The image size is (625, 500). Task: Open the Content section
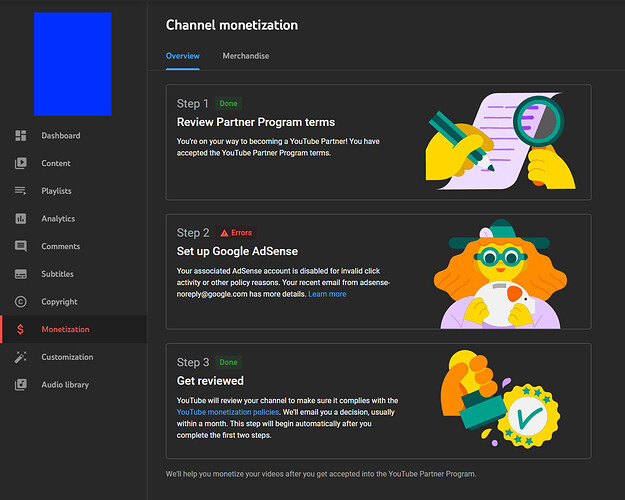pos(74,163)
